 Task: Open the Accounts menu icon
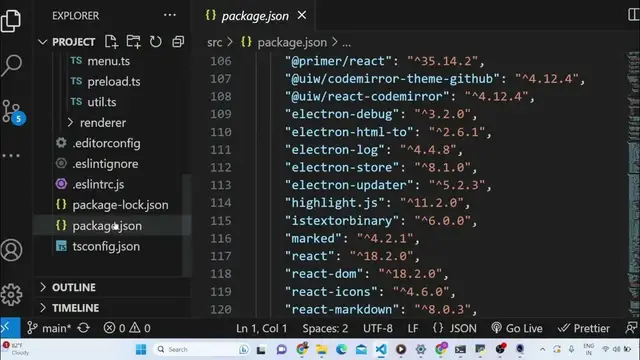11,250
